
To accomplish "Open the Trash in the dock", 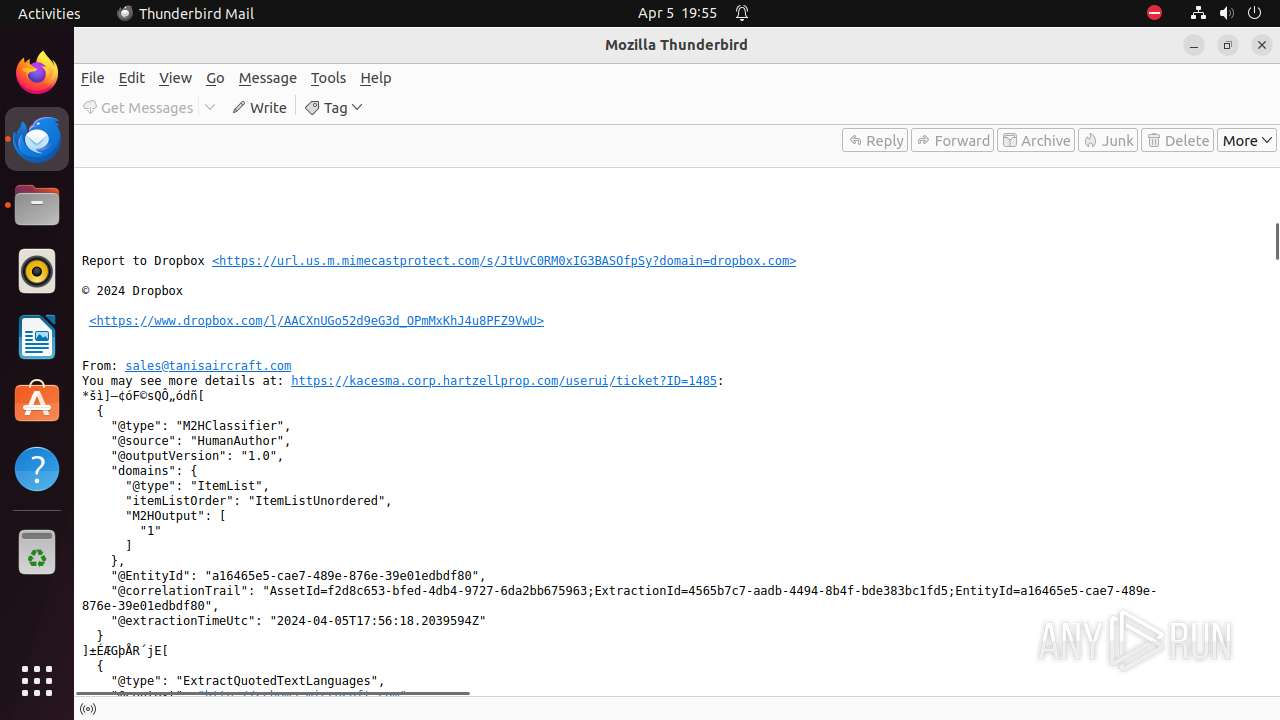I will [x=37, y=552].
